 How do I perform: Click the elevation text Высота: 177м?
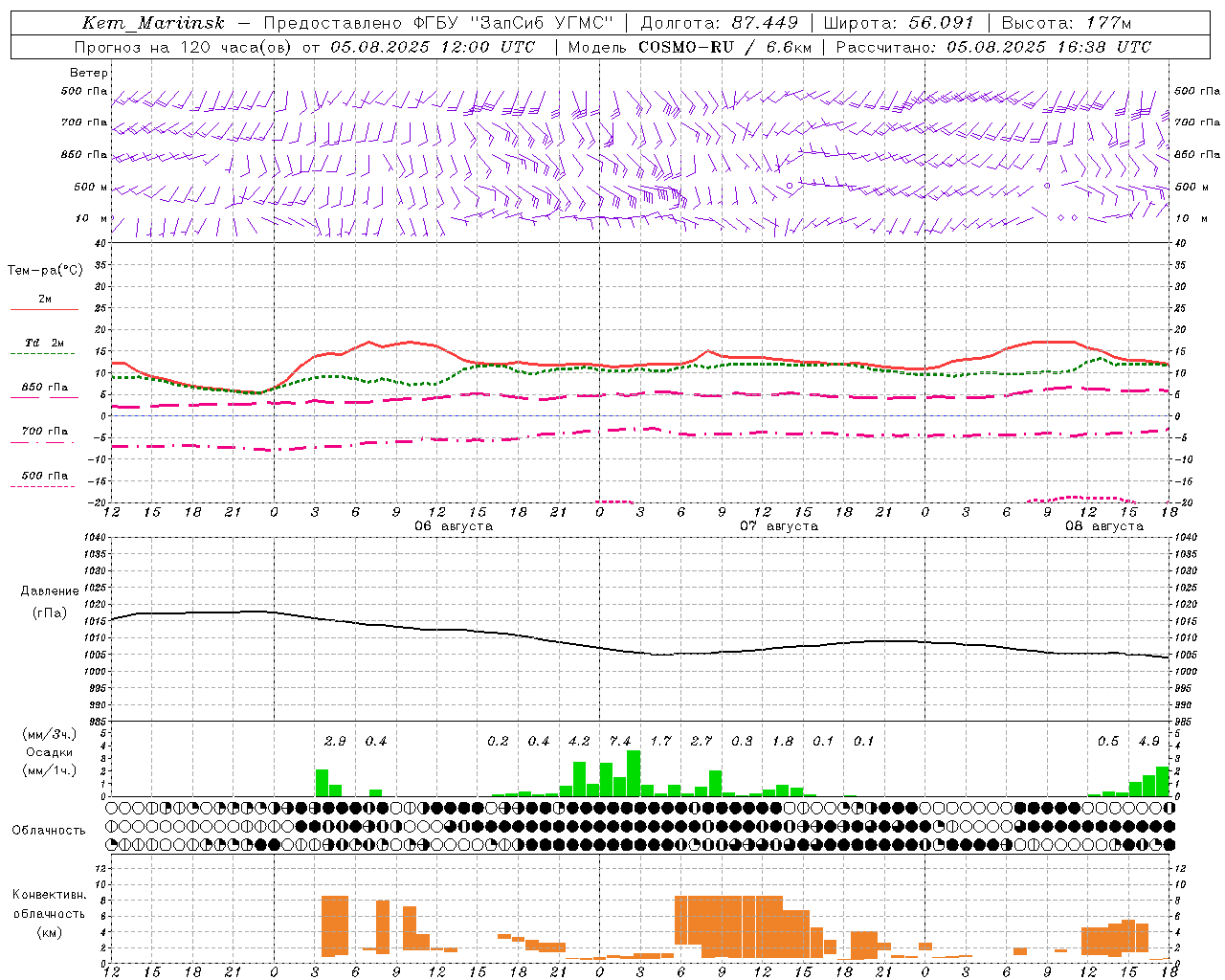click(x=1066, y=23)
